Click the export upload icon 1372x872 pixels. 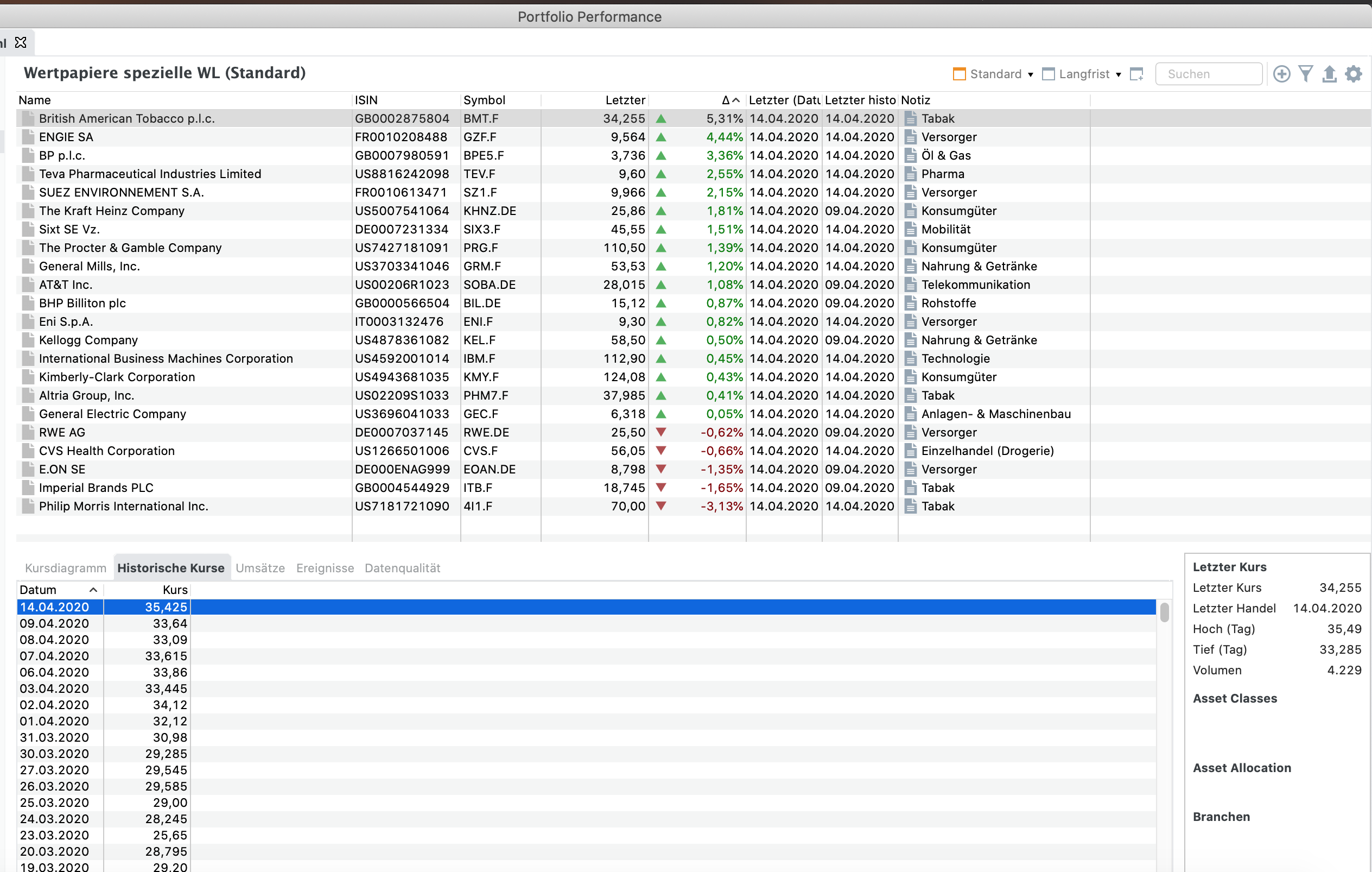[1329, 74]
